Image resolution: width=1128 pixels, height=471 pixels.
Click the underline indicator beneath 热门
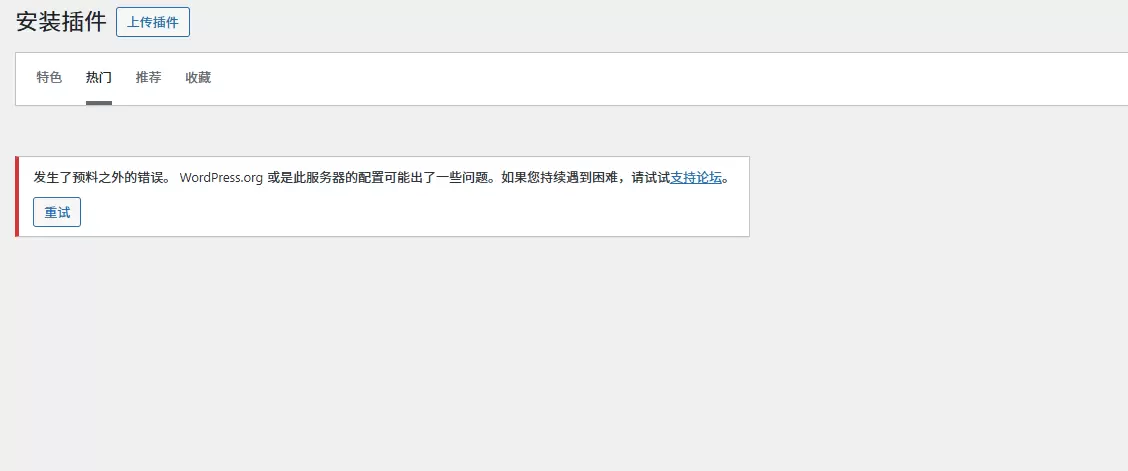99,103
